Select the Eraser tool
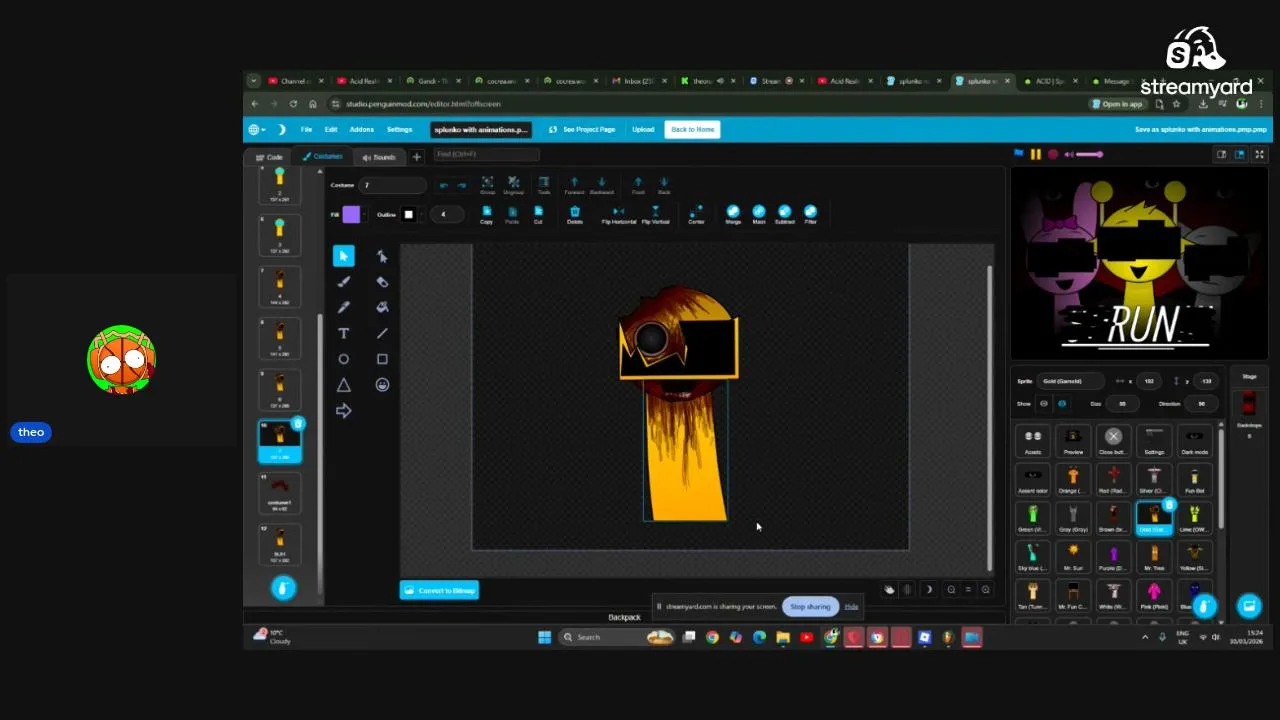1280x720 pixels. [x=382, y=282]
